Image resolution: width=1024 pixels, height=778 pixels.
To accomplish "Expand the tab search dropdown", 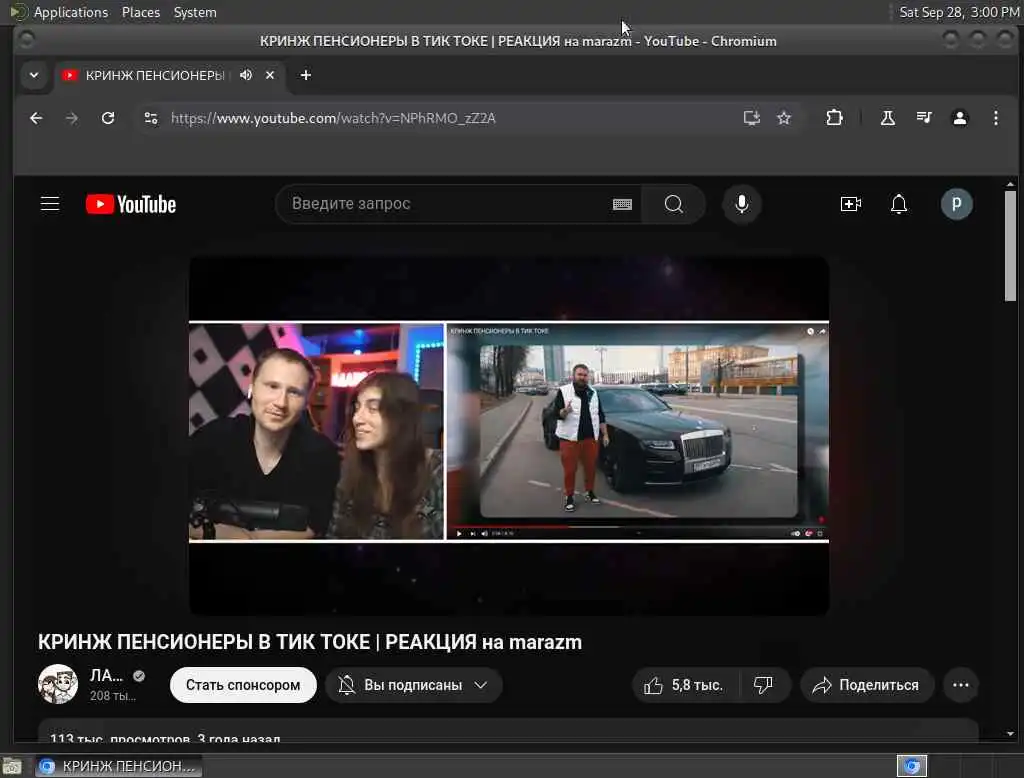I will (x=34, y=75).
